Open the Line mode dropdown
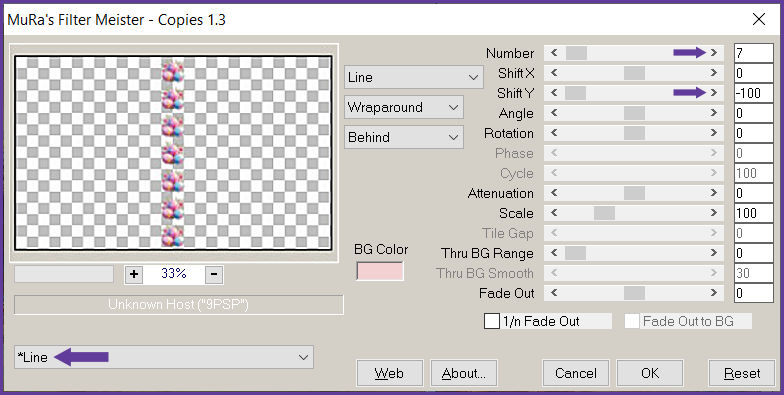Screen dimensions: 784x395 pyautogui.click(x=414, y=77)
